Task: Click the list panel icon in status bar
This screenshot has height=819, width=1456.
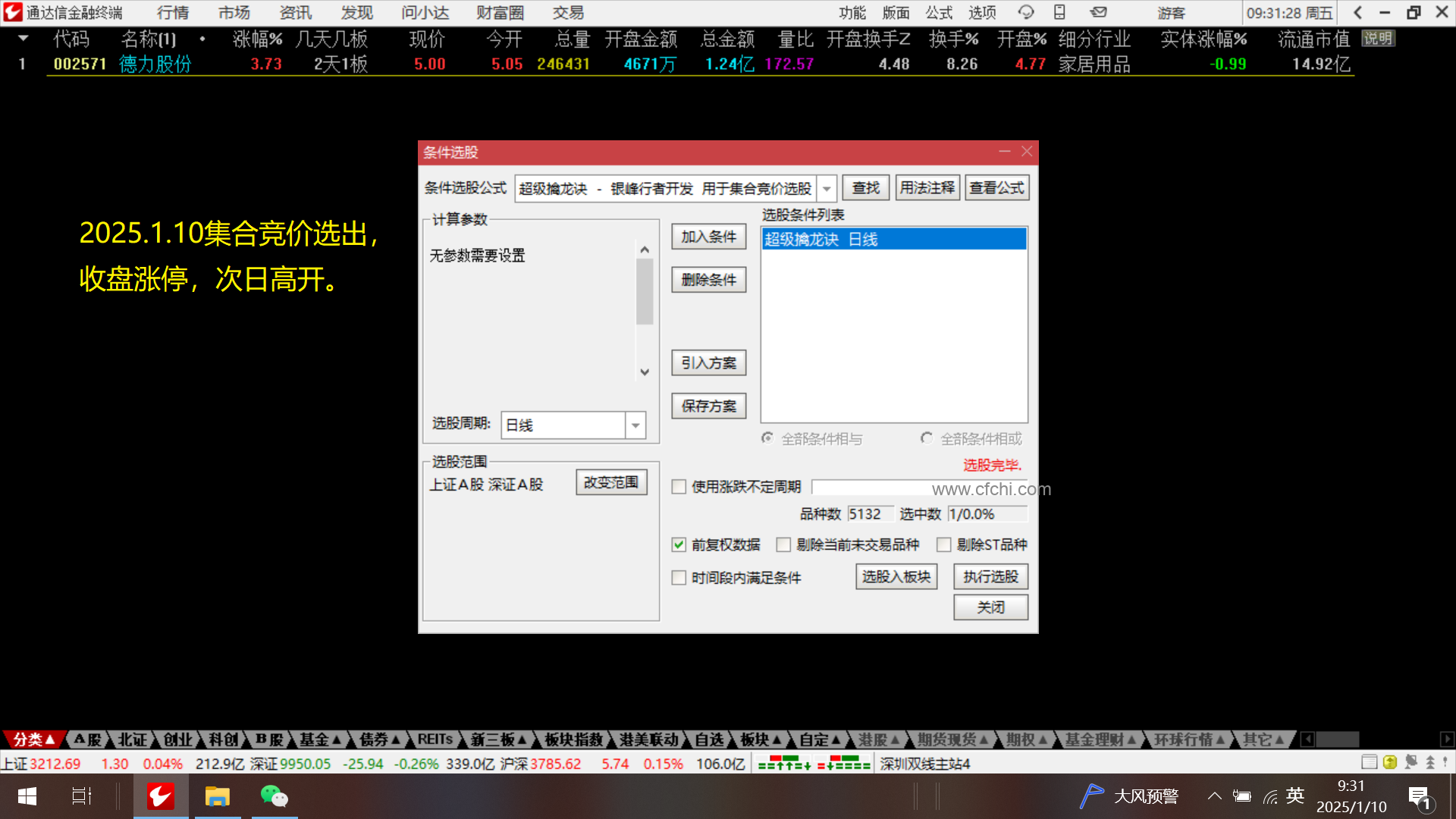Action: click(1369, 762)
